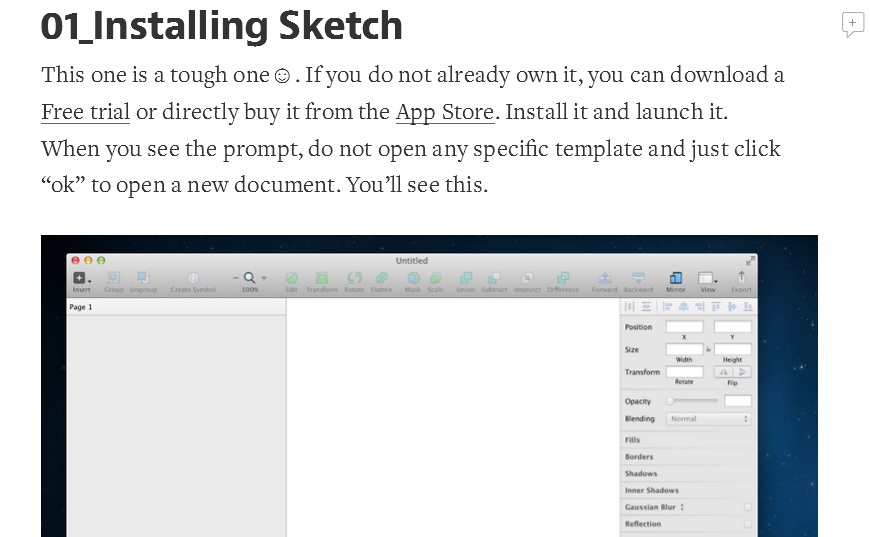Click the zoom magnifier icon showing 100%
Screen dimensions: 870x537
(250, 278)
